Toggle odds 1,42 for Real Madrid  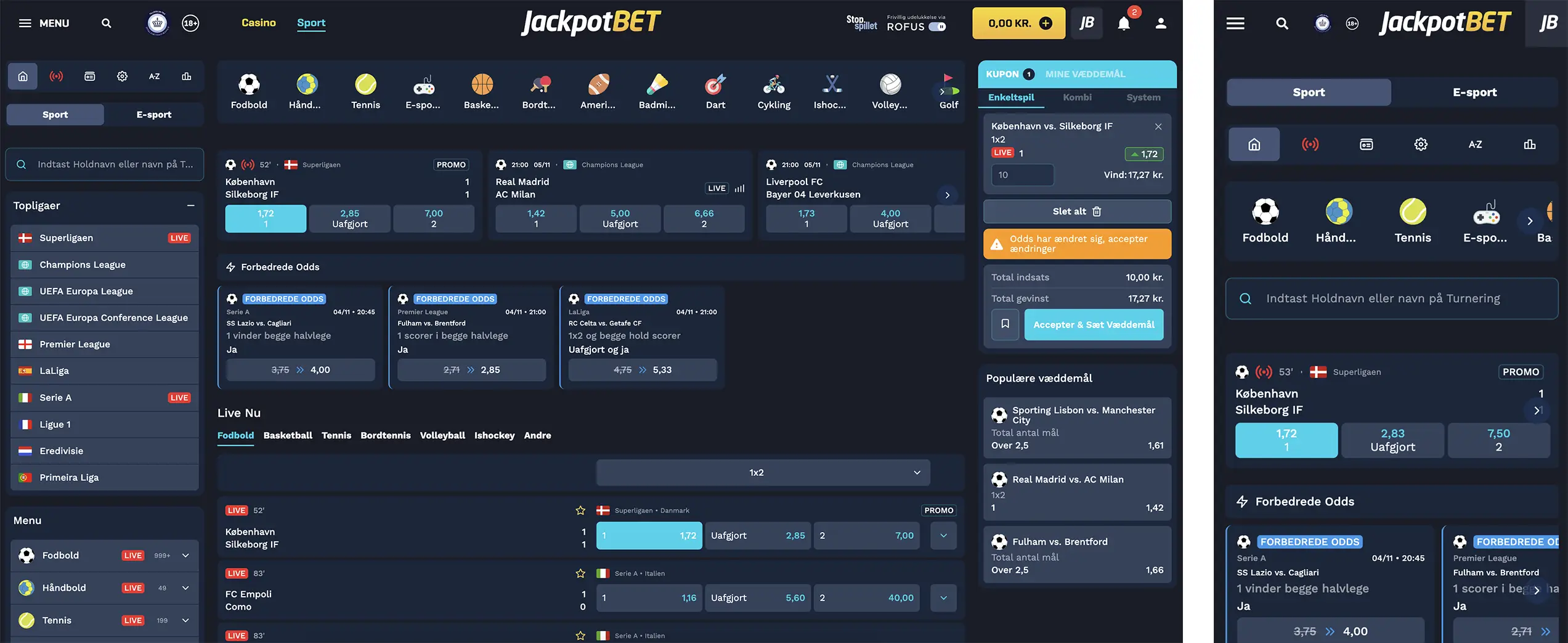[x=536, y=219]
